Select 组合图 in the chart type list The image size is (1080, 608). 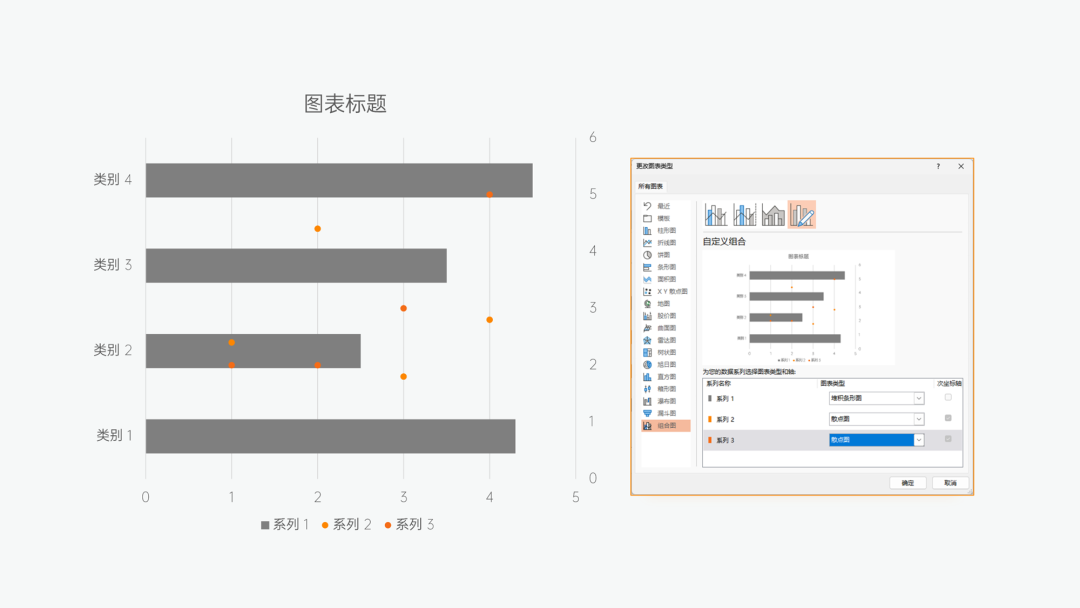coord(665,426)
